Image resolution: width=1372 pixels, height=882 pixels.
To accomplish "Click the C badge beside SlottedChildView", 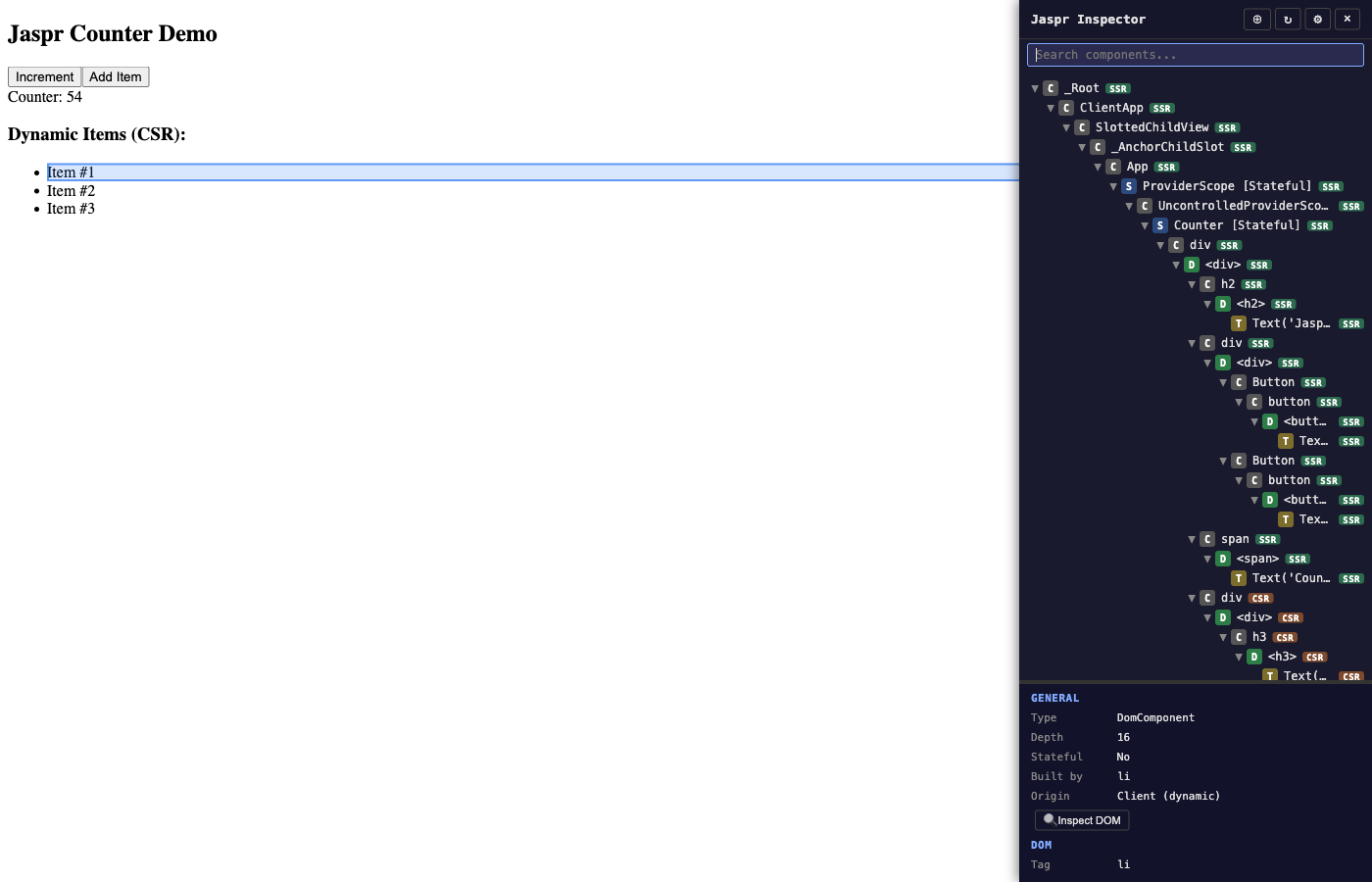I will [1082, 127].
